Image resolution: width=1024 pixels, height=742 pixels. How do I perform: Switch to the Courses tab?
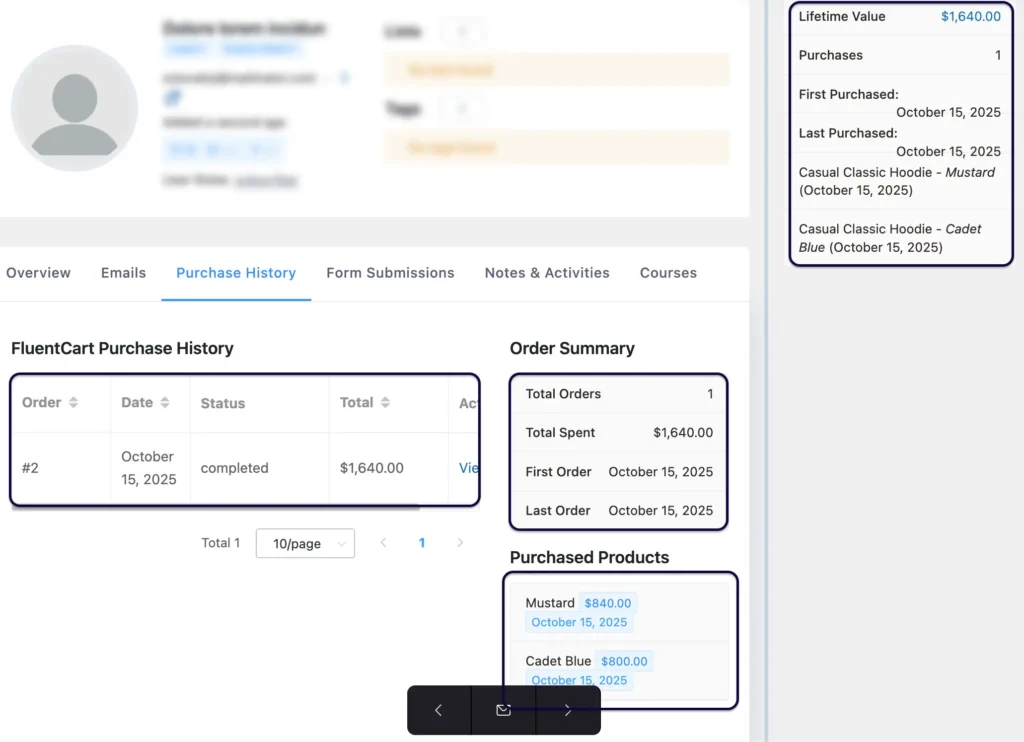coord(668,272)
